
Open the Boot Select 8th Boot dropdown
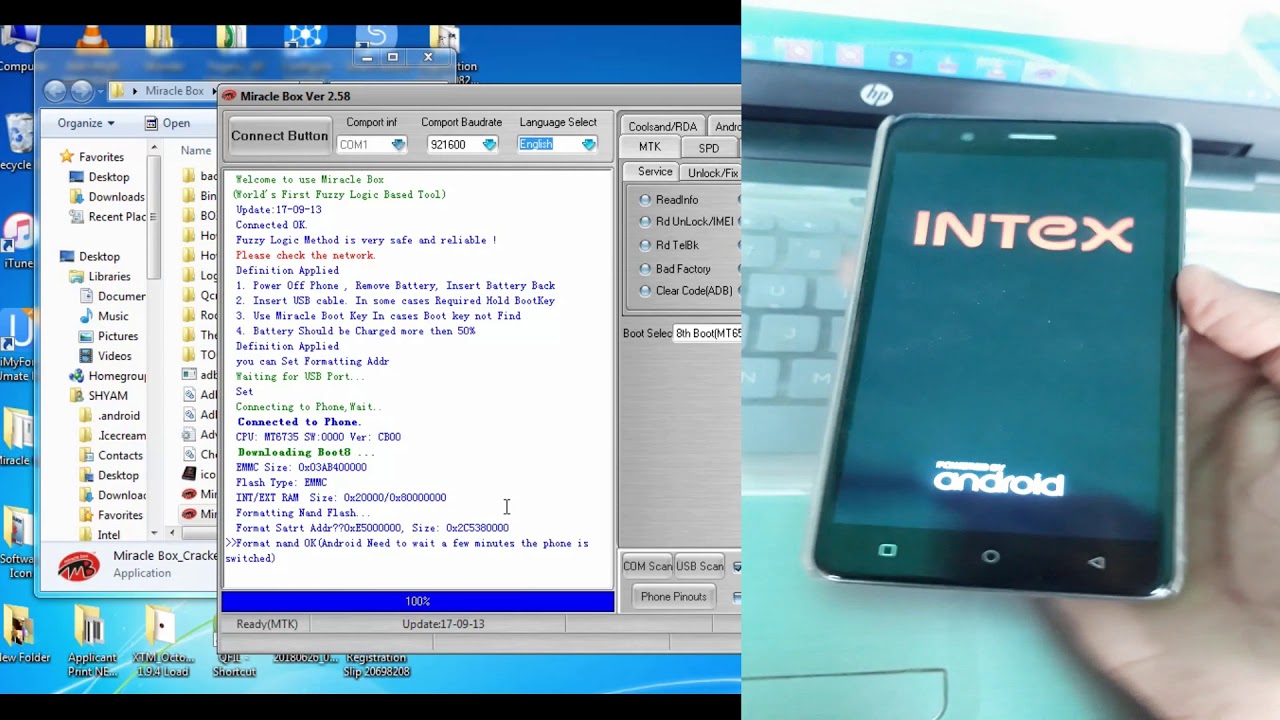(708, 333)
